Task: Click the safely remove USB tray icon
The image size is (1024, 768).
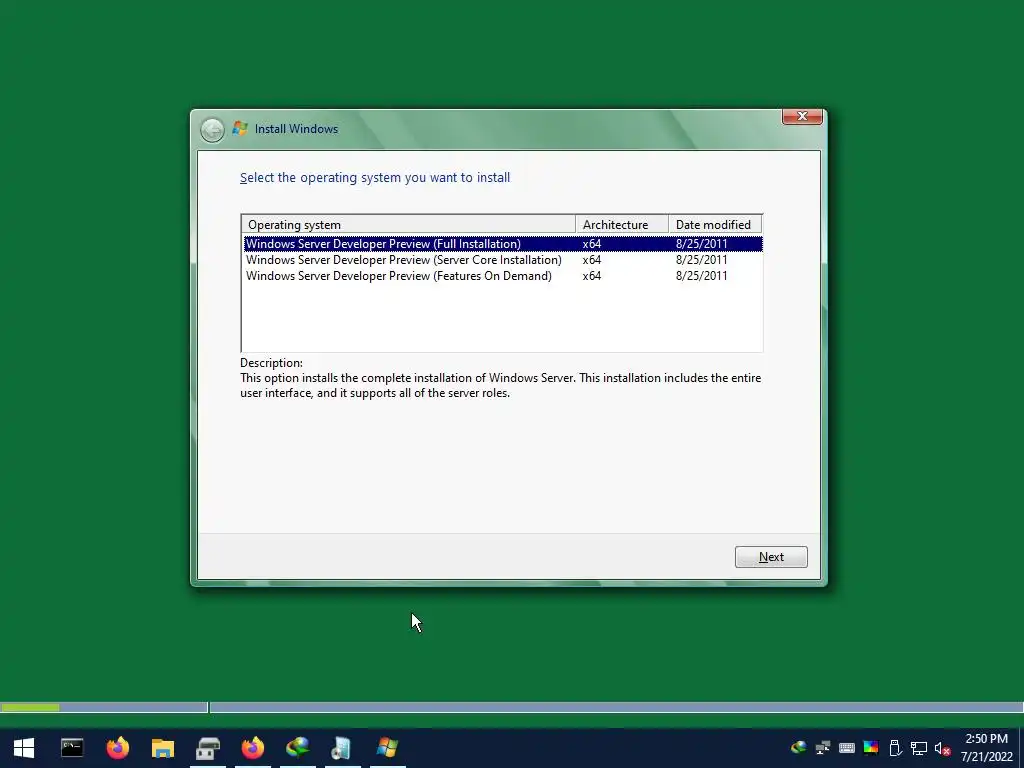Action: pos(895,748)
